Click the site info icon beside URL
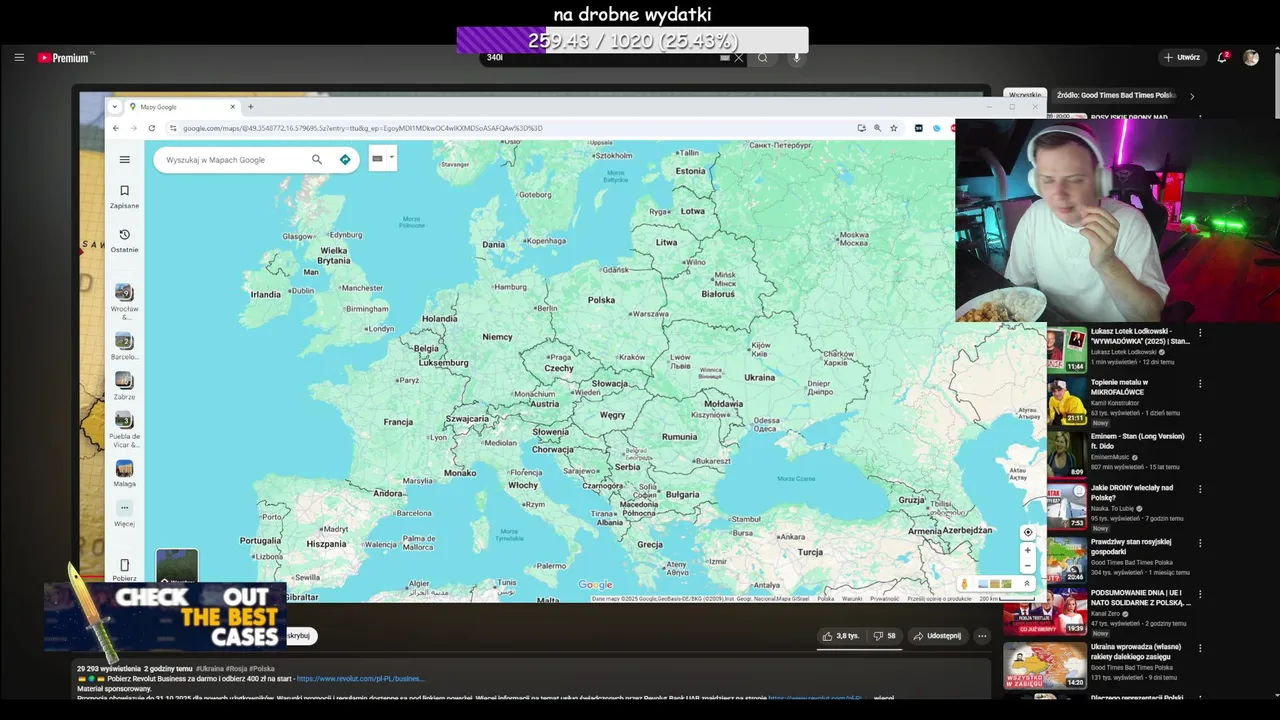The image size is (1280, 720). [x=172, y=128]
